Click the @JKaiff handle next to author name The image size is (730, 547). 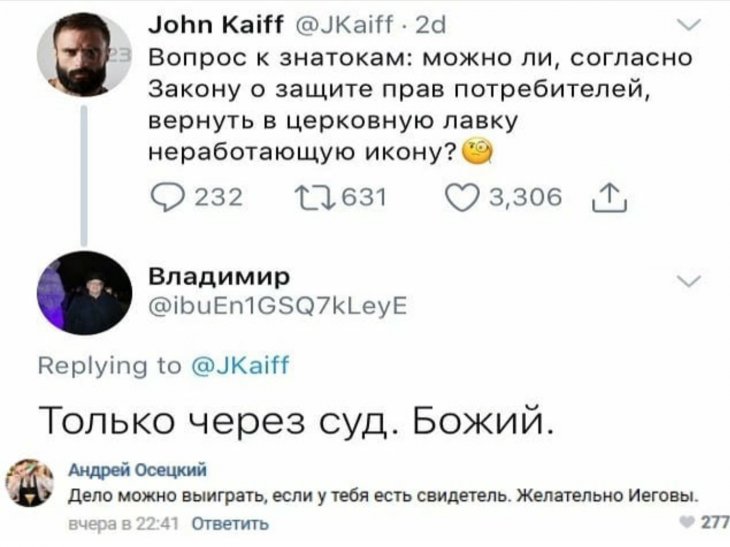tap(345, 25)
